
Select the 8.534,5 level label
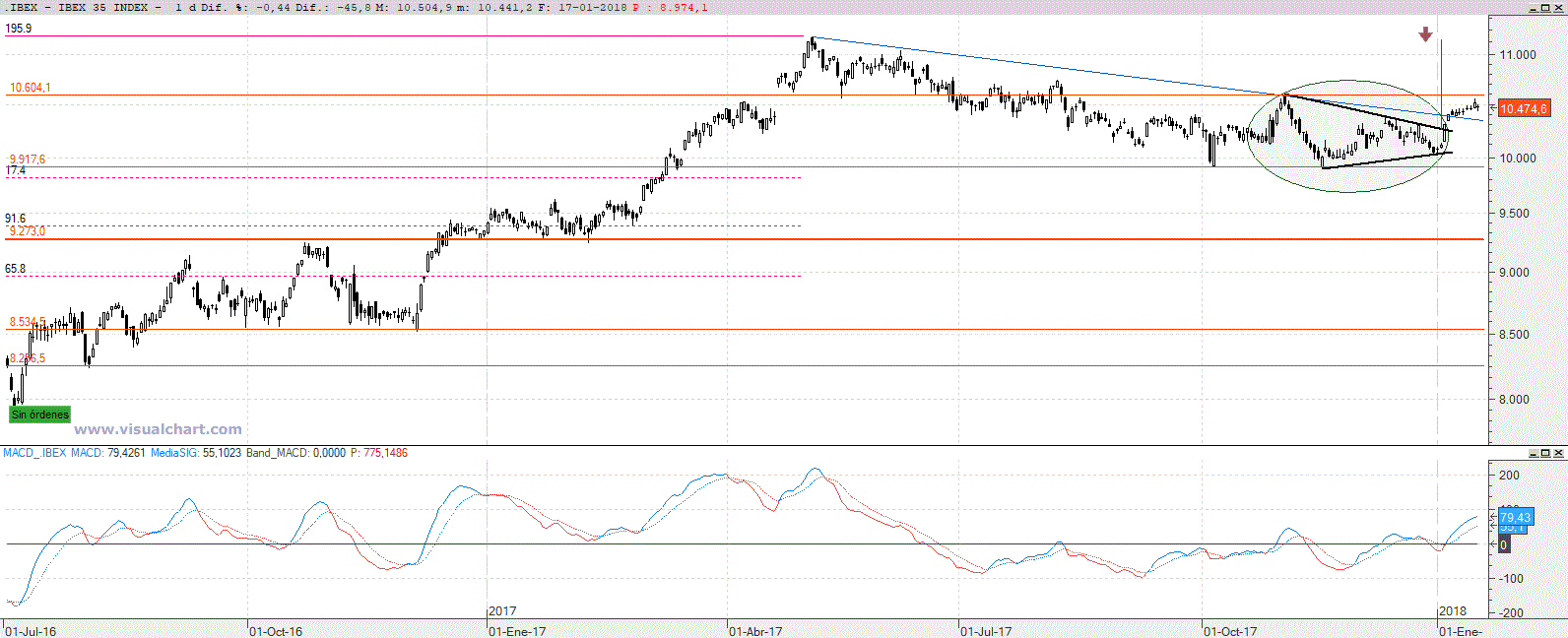[28, 322]
